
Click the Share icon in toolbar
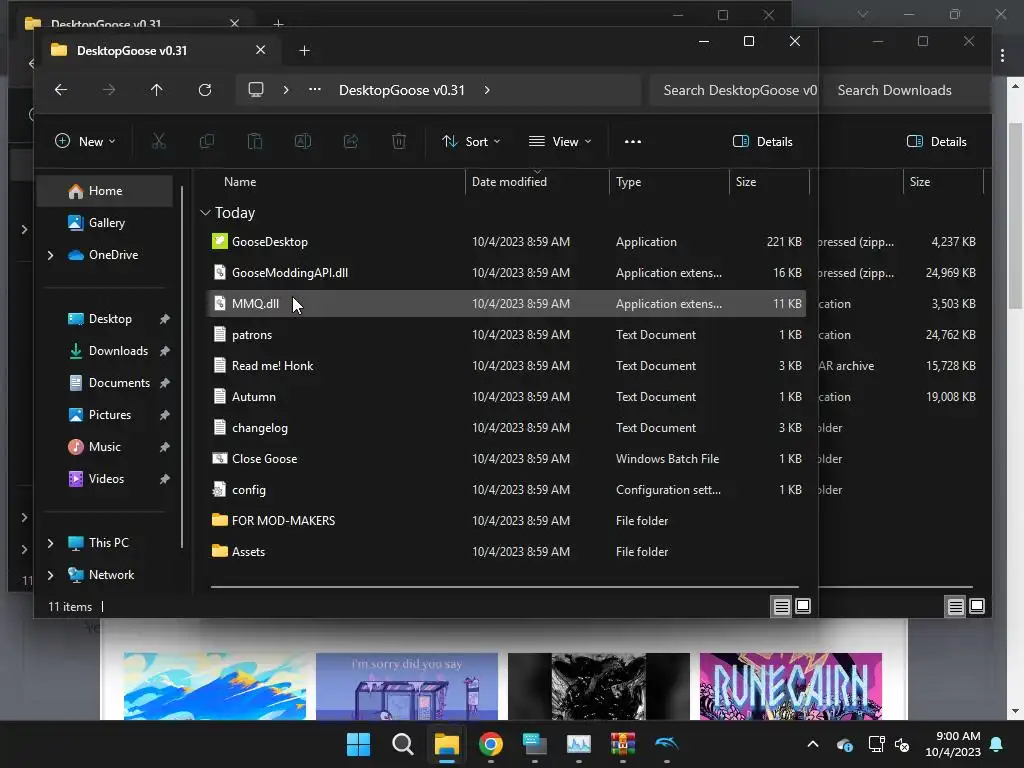coord(351,141)
